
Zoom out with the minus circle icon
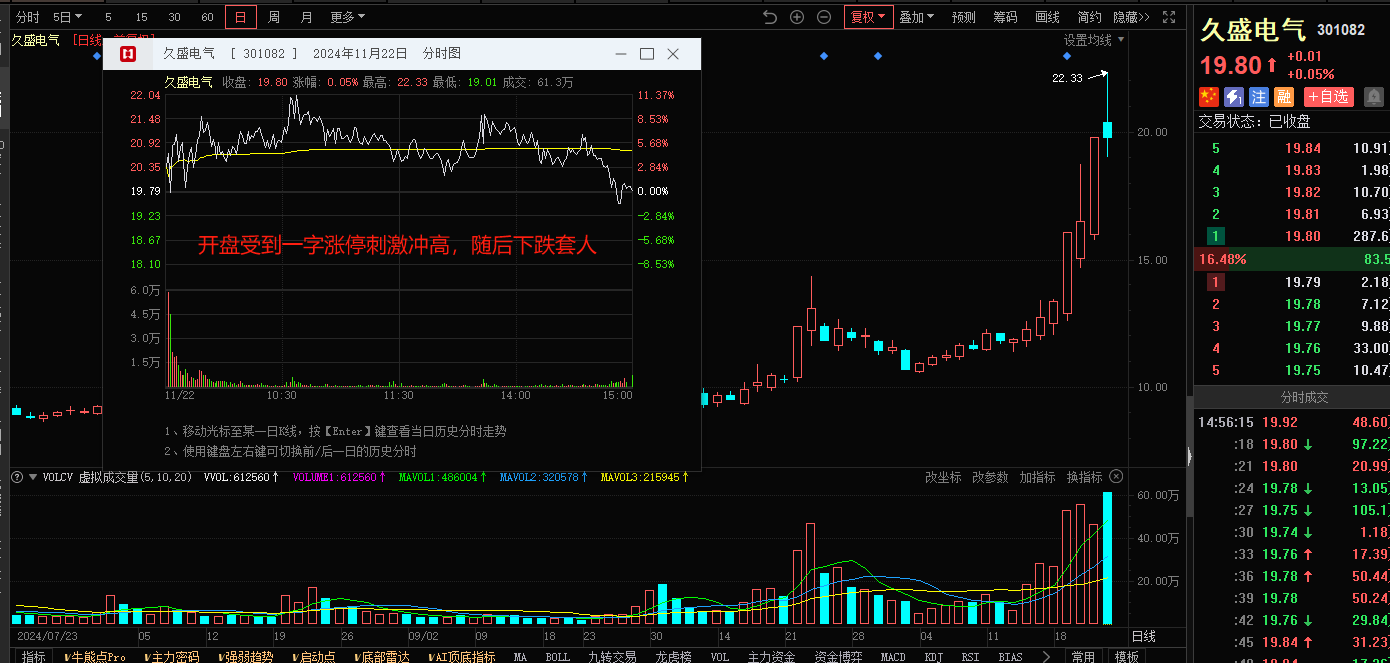click(x=824, y=17)
